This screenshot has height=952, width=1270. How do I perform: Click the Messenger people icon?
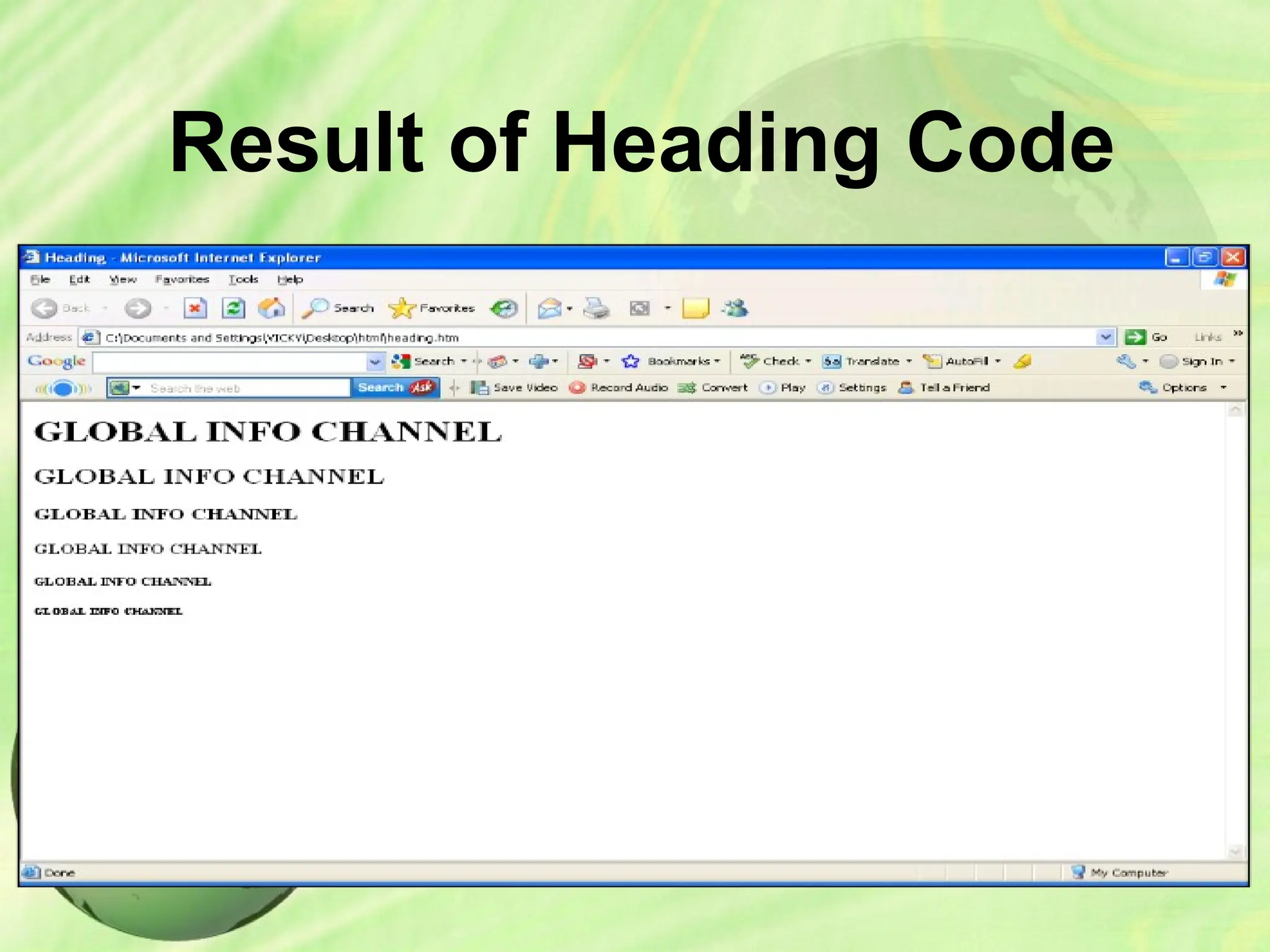735,308
